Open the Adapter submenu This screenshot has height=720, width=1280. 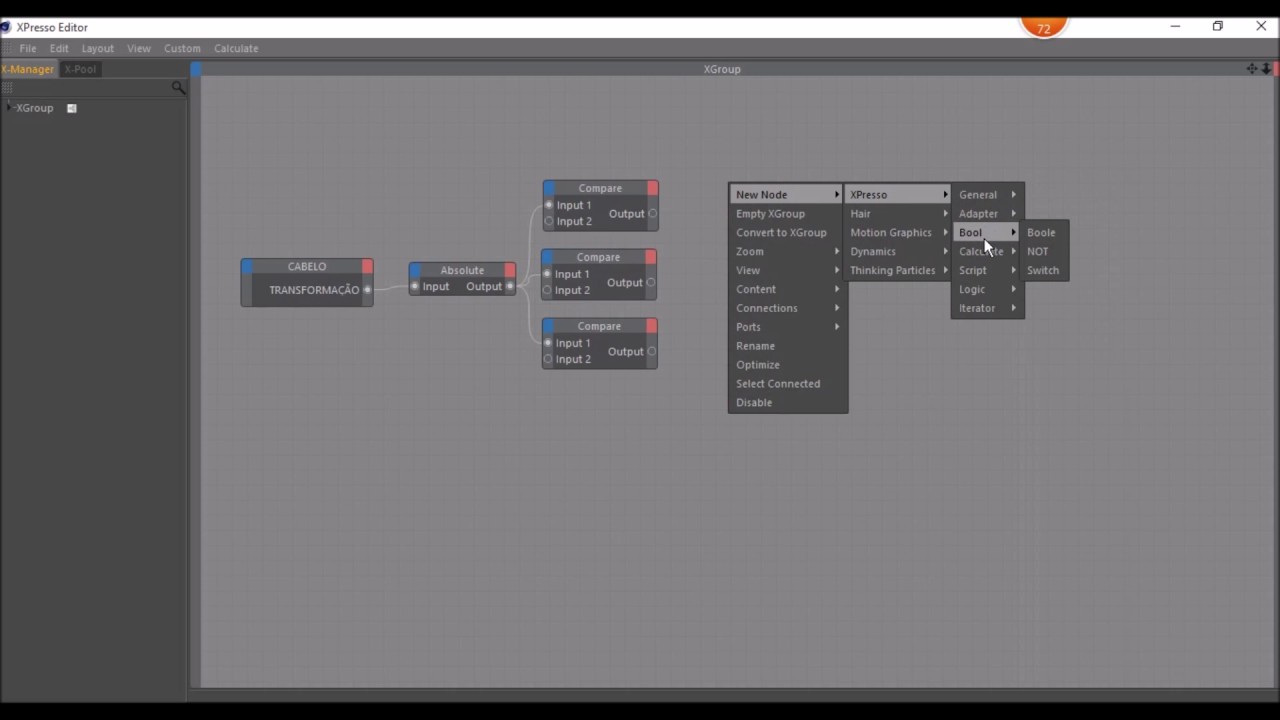tap(987, 214)
